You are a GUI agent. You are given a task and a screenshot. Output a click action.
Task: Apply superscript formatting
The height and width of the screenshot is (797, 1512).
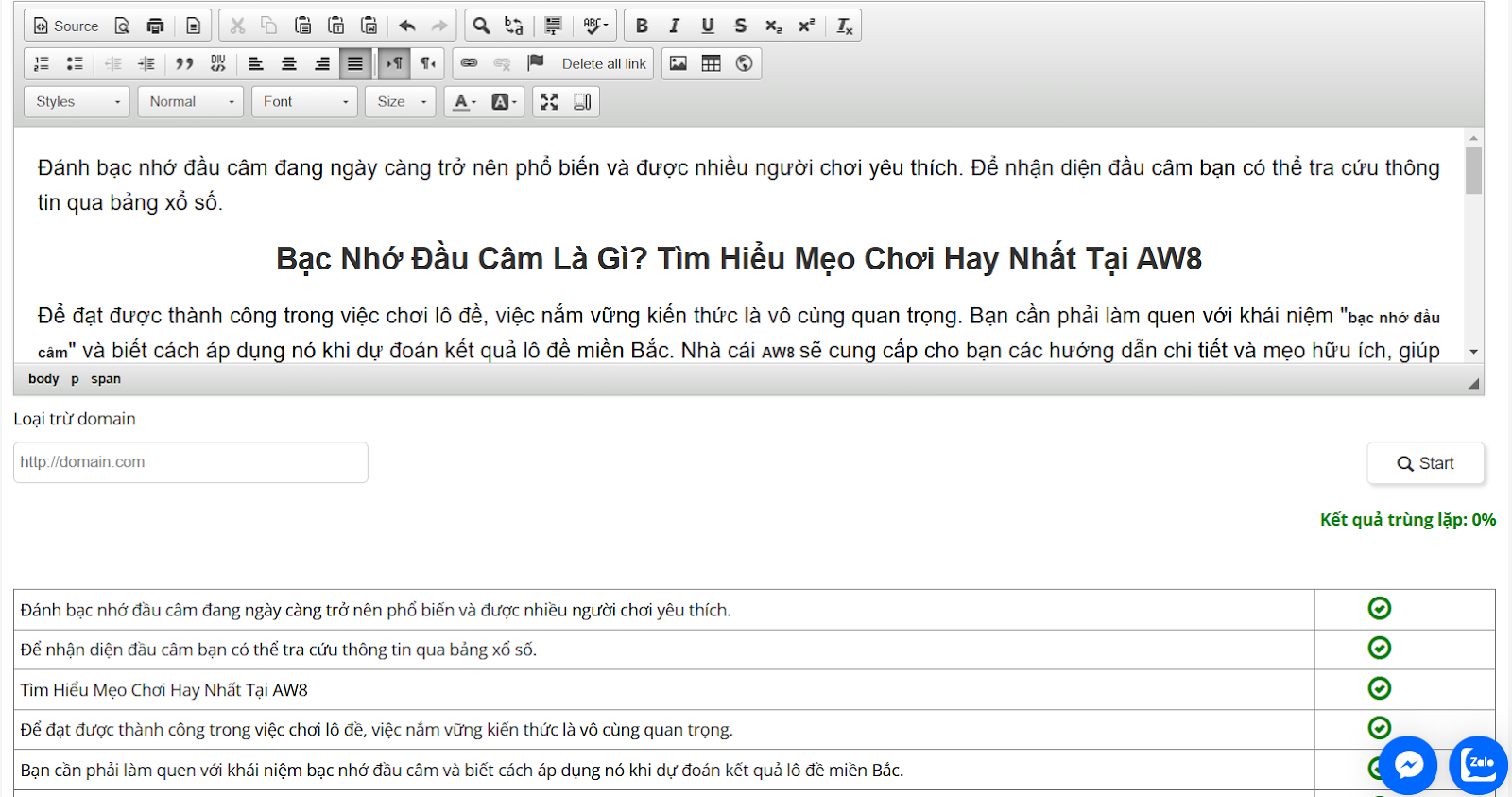[806, 26]
